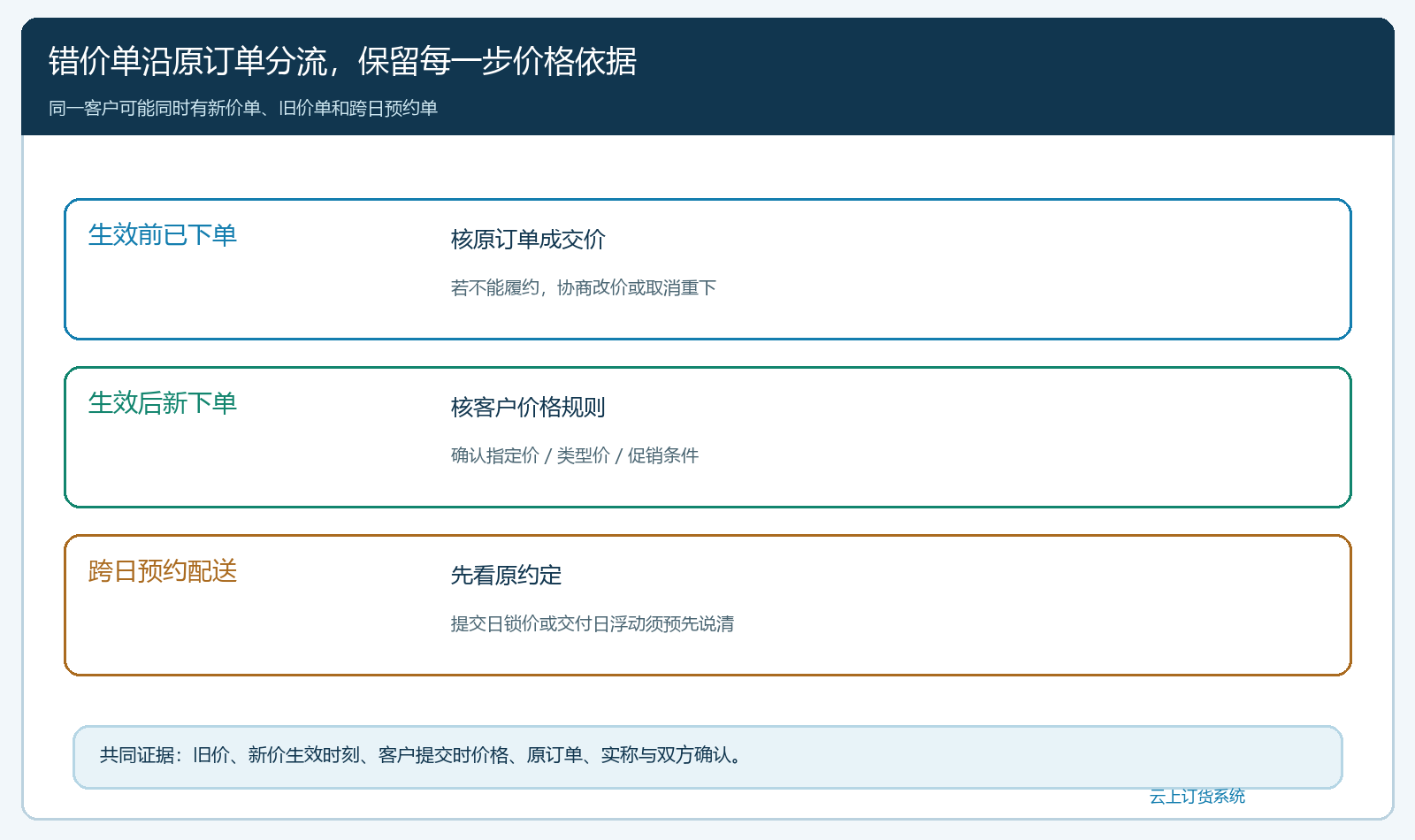Select the 生效后新下单 card heading
1415x840 pixels.
[163, 402]
